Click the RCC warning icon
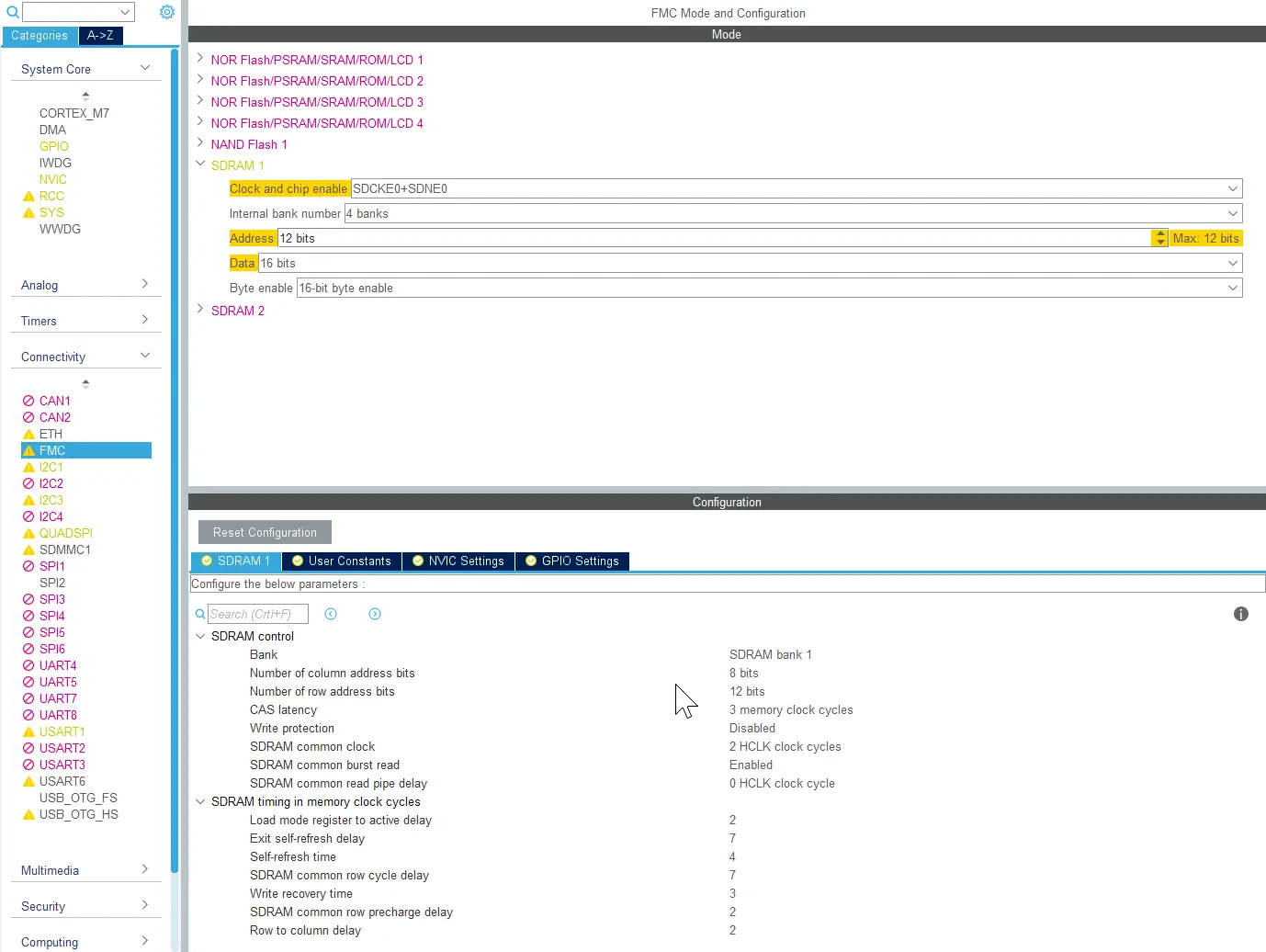1266x952 pixels. [x=28, y=197]
